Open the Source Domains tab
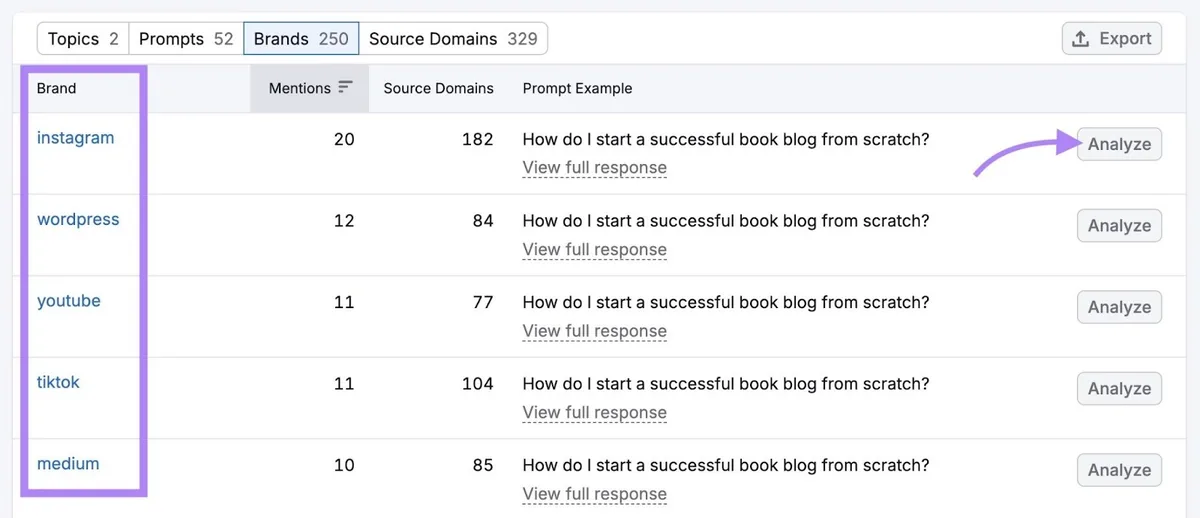 (453, 39)
